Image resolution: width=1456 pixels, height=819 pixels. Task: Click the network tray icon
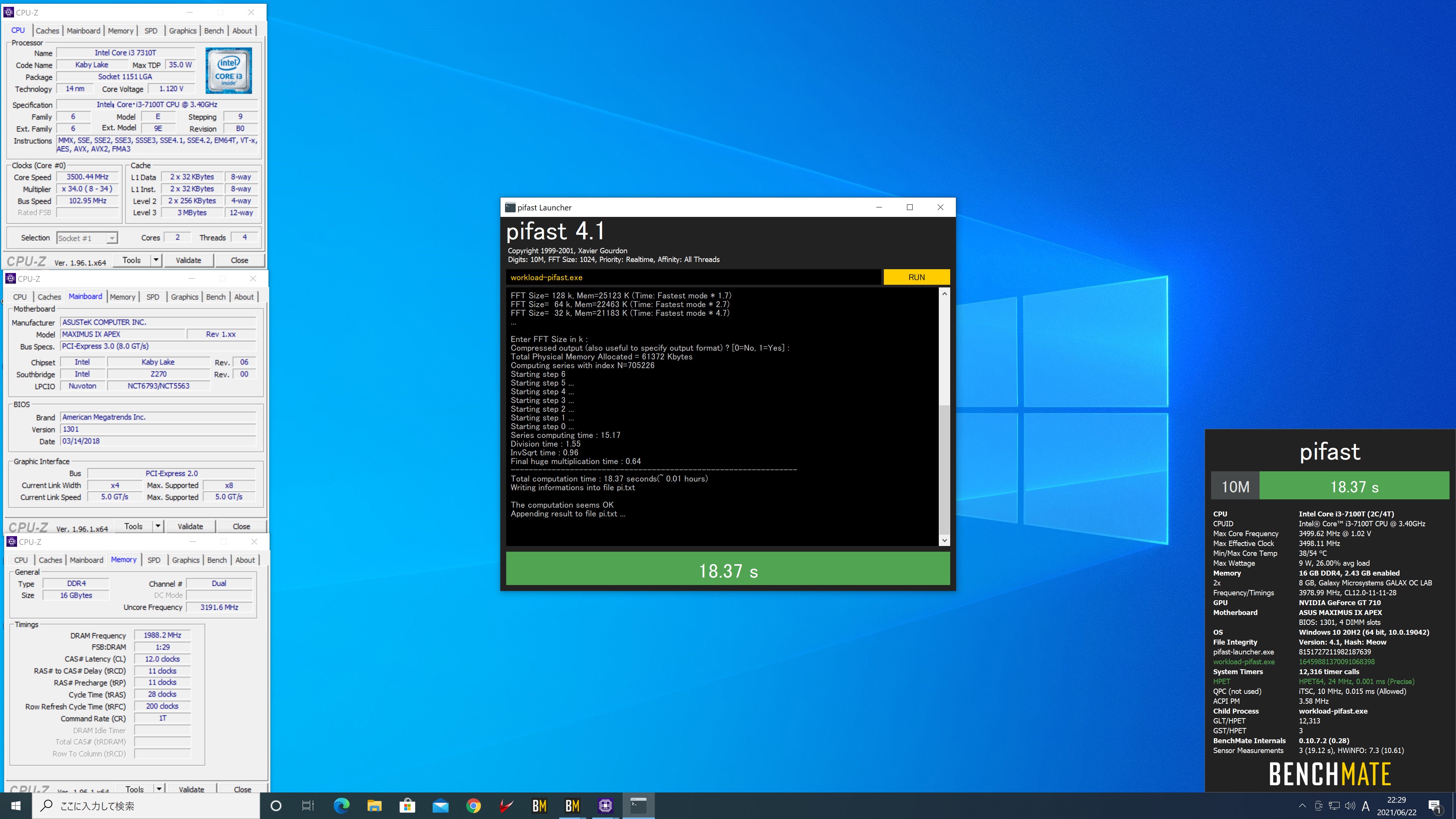[x=1335, y=805]
